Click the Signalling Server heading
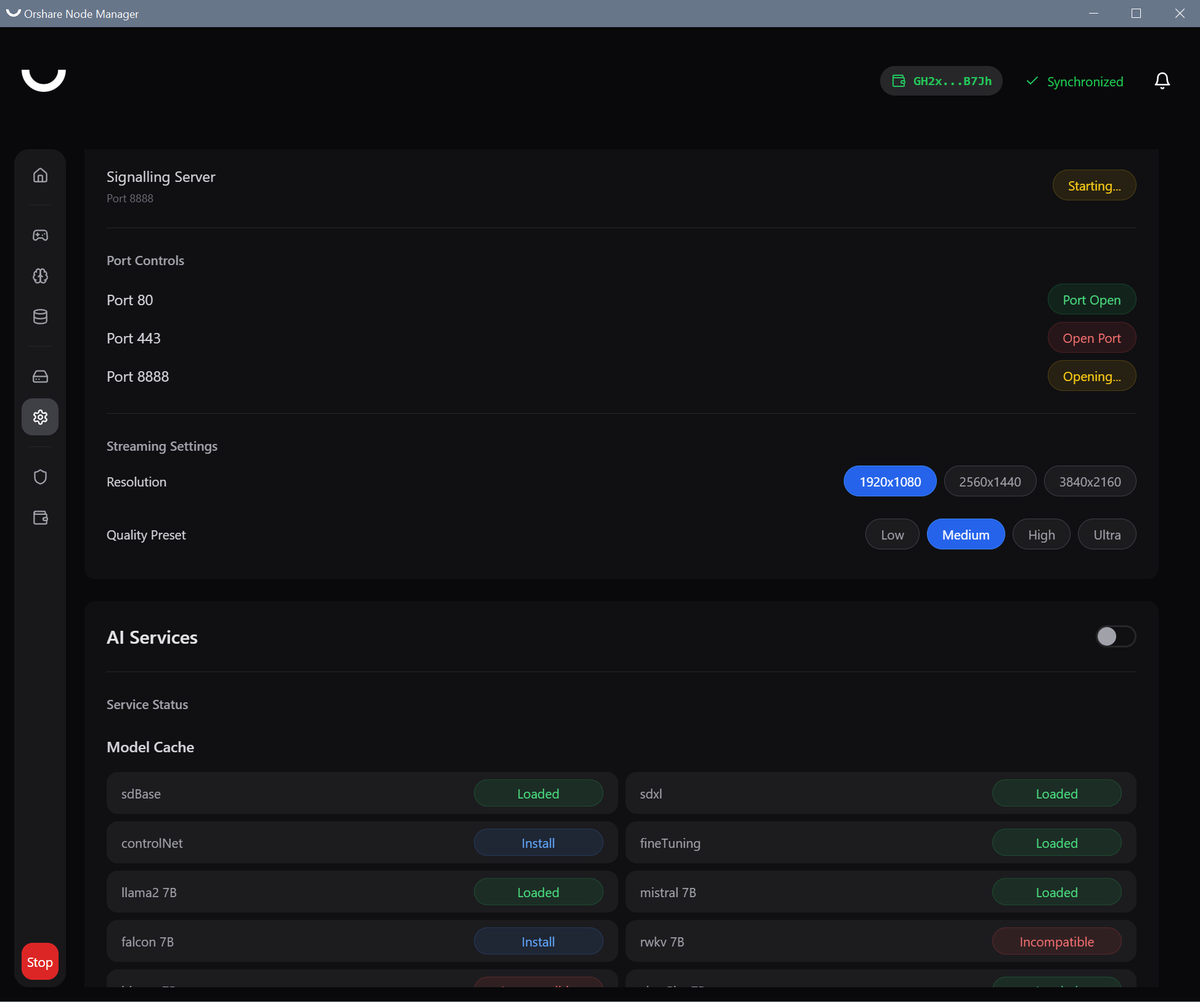This screenshot has width=1200, height=1002. coord(161,177)
